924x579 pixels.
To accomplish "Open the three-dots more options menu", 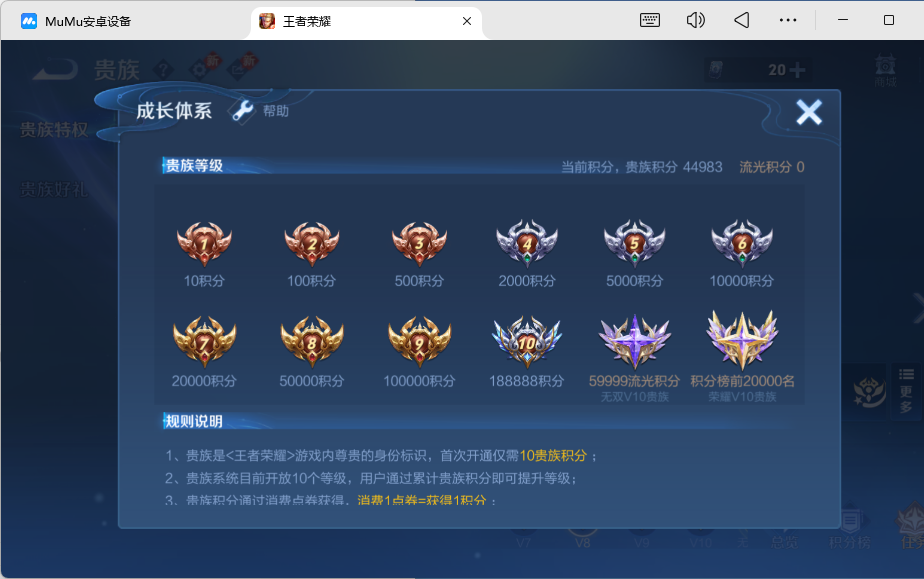I will (x=788, y=20).
